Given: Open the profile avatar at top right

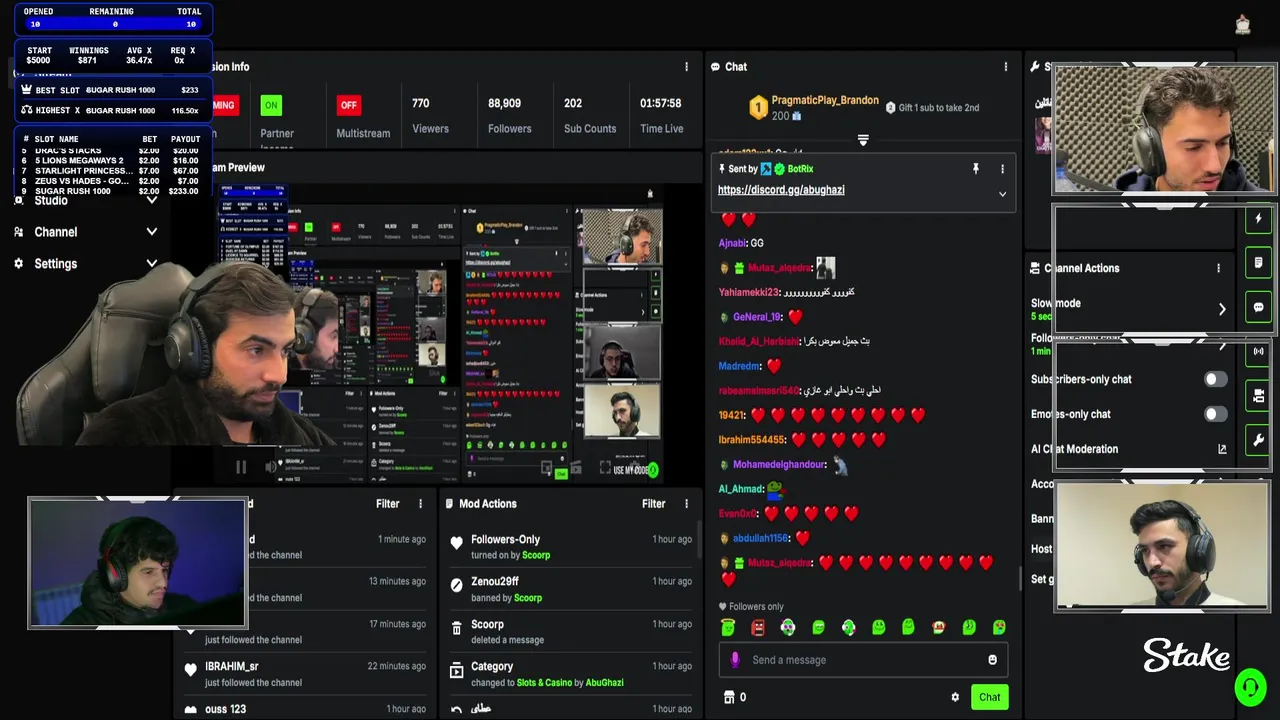Looking at the screenshot, I should pyautogui.click(x=1242, y=24).
